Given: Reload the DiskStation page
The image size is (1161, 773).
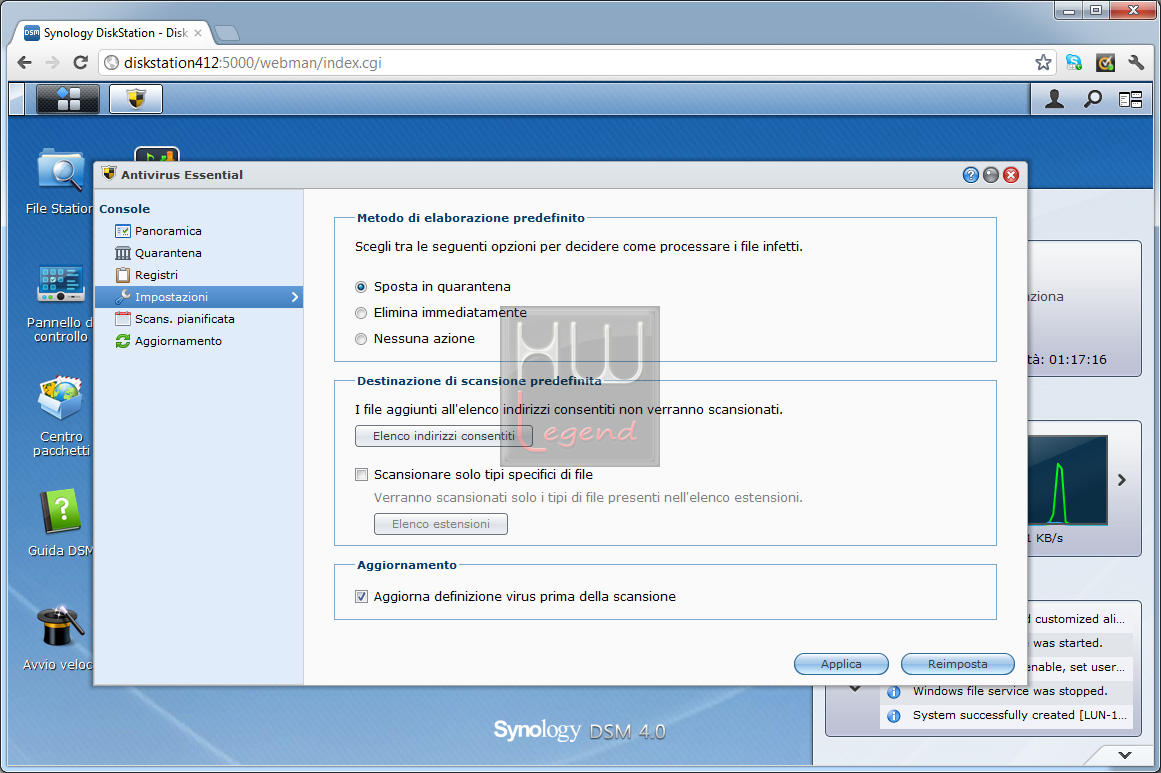Looking at the screenshot, I should 81,63.
